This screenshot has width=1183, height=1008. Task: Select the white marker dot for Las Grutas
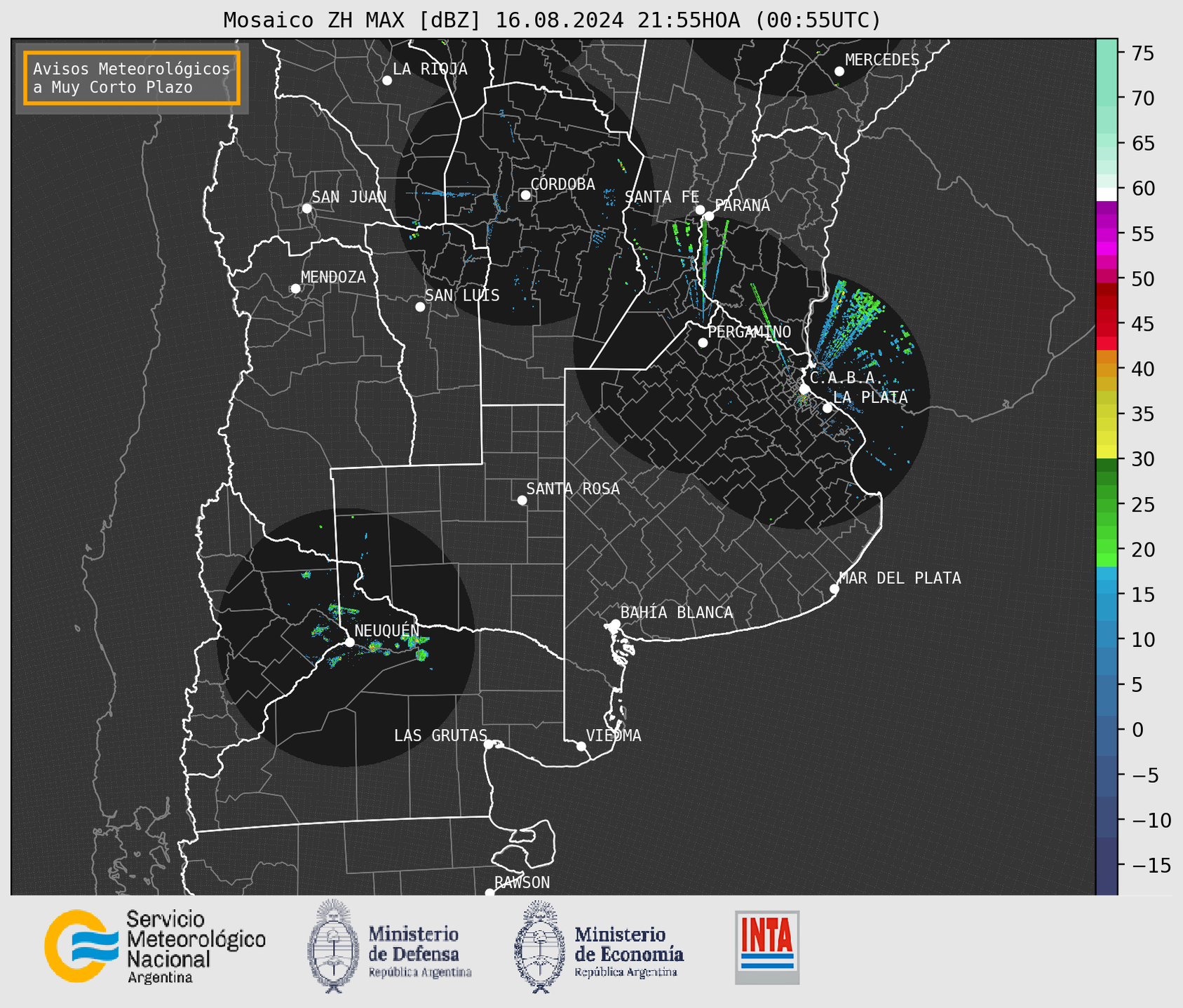click(489, 744)
